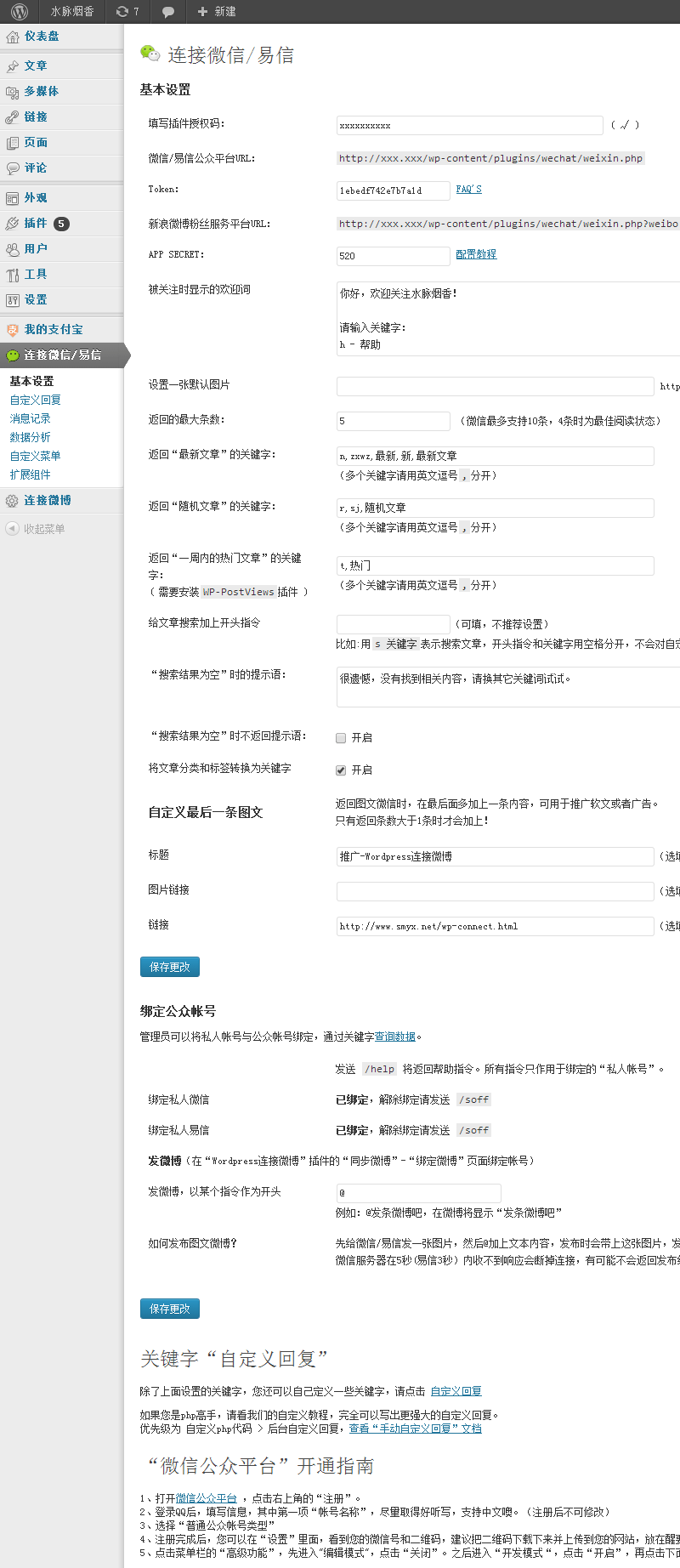Enable the 搜索结果为空时不返回提示语 checkbox
Image resolution: width=680 pixels, height=1568 pixels.
tap(341, 738)
